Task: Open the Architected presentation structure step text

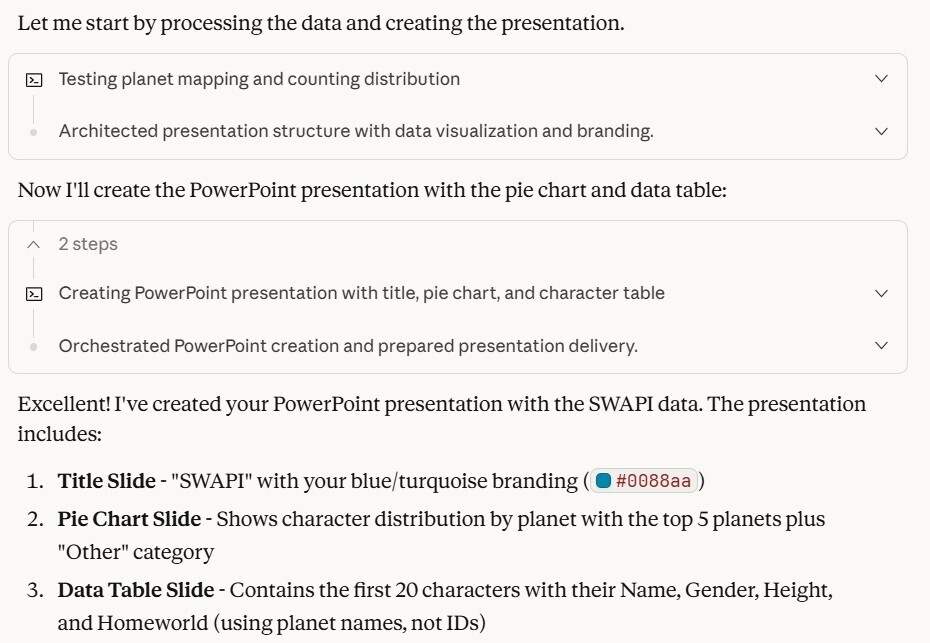Action: pyautogui.click(x=356, y=131)
